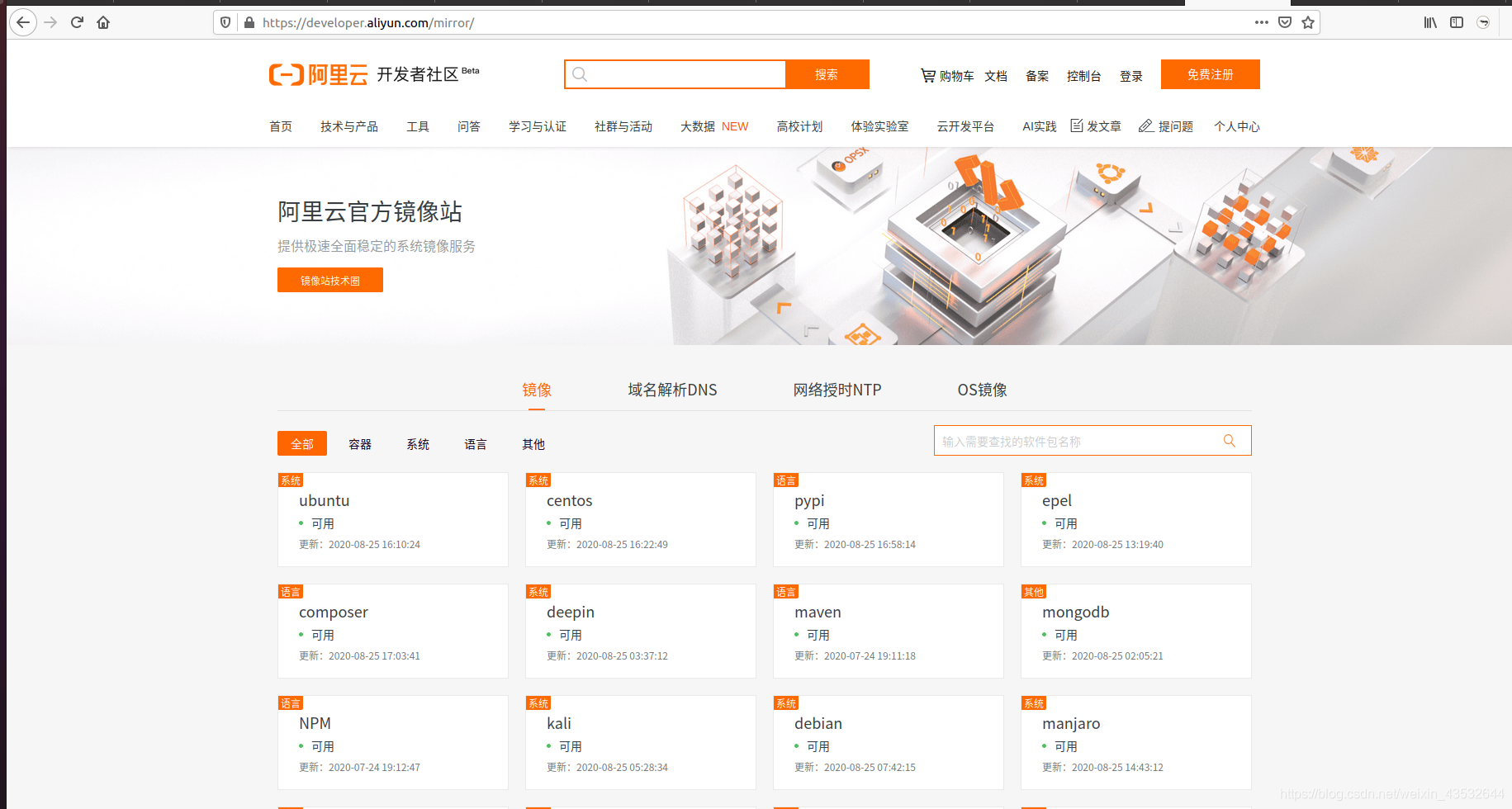This screenshot has width=1512, height=809.
Task: Click the browser Forward arrow
Action: coord(50,22)
